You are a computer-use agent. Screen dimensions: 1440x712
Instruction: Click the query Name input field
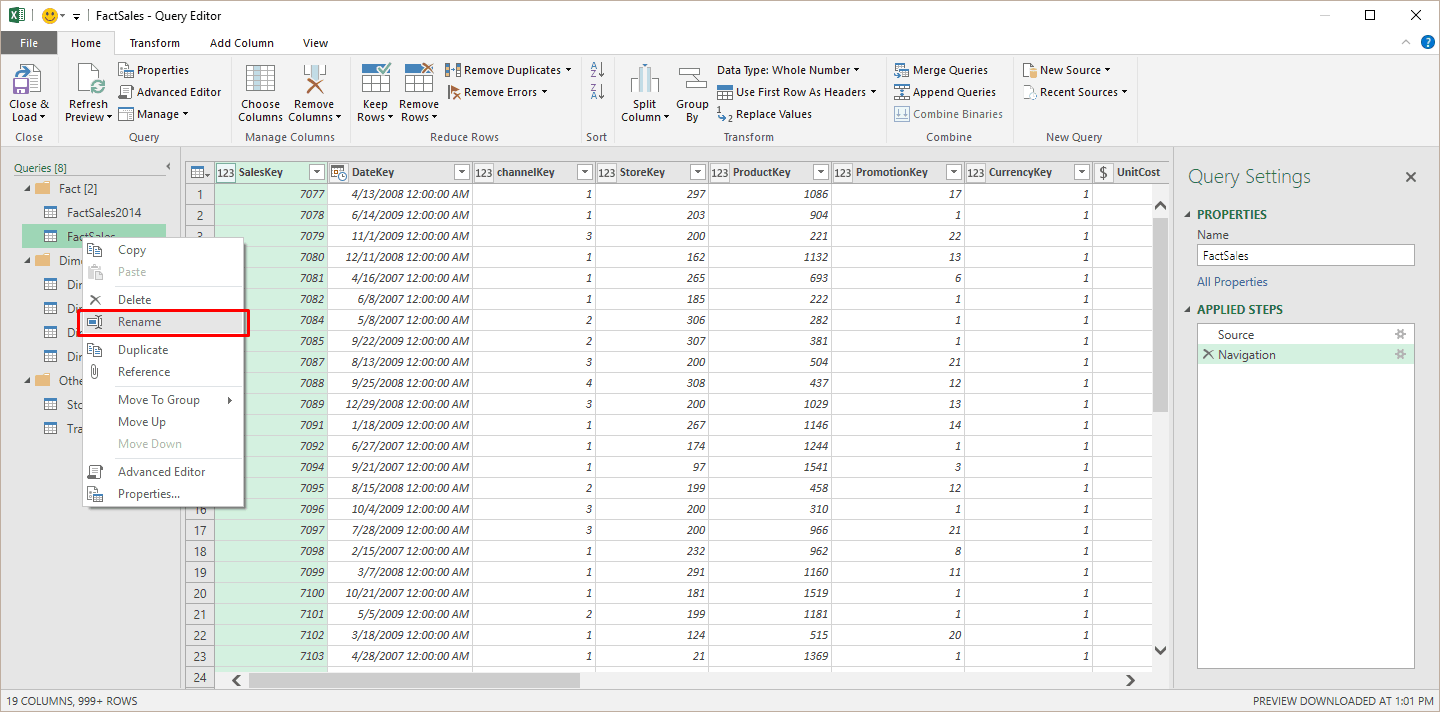click(x=1306, y=256)
